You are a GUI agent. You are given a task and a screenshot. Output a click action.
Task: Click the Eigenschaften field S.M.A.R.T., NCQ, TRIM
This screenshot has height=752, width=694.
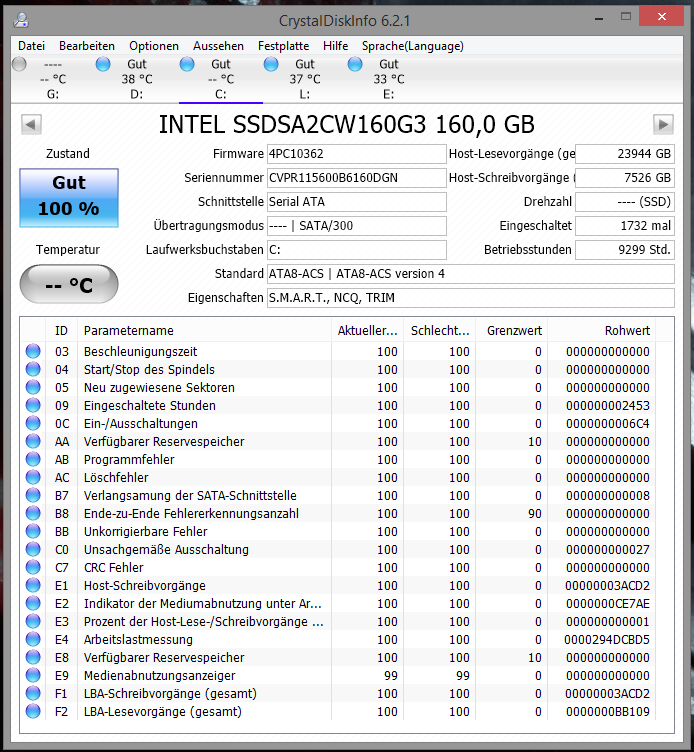pos(471,298)
